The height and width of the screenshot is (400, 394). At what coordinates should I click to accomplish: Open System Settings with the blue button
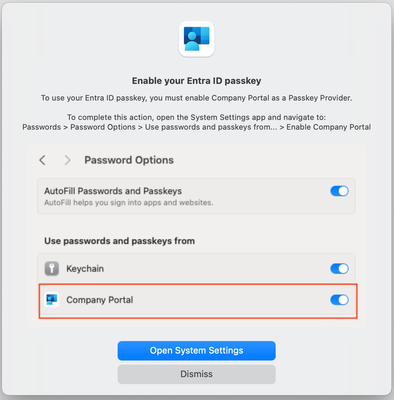coord(196,351)
